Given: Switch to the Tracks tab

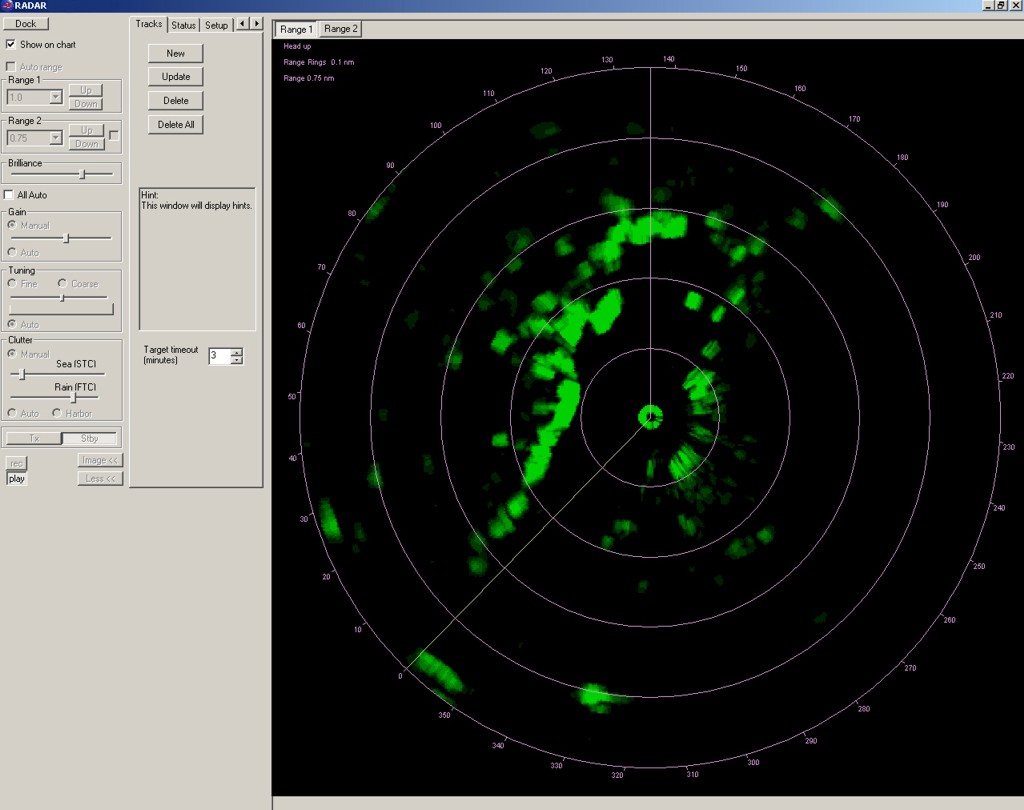Looking at the screenshot, I should pos(148,24).
